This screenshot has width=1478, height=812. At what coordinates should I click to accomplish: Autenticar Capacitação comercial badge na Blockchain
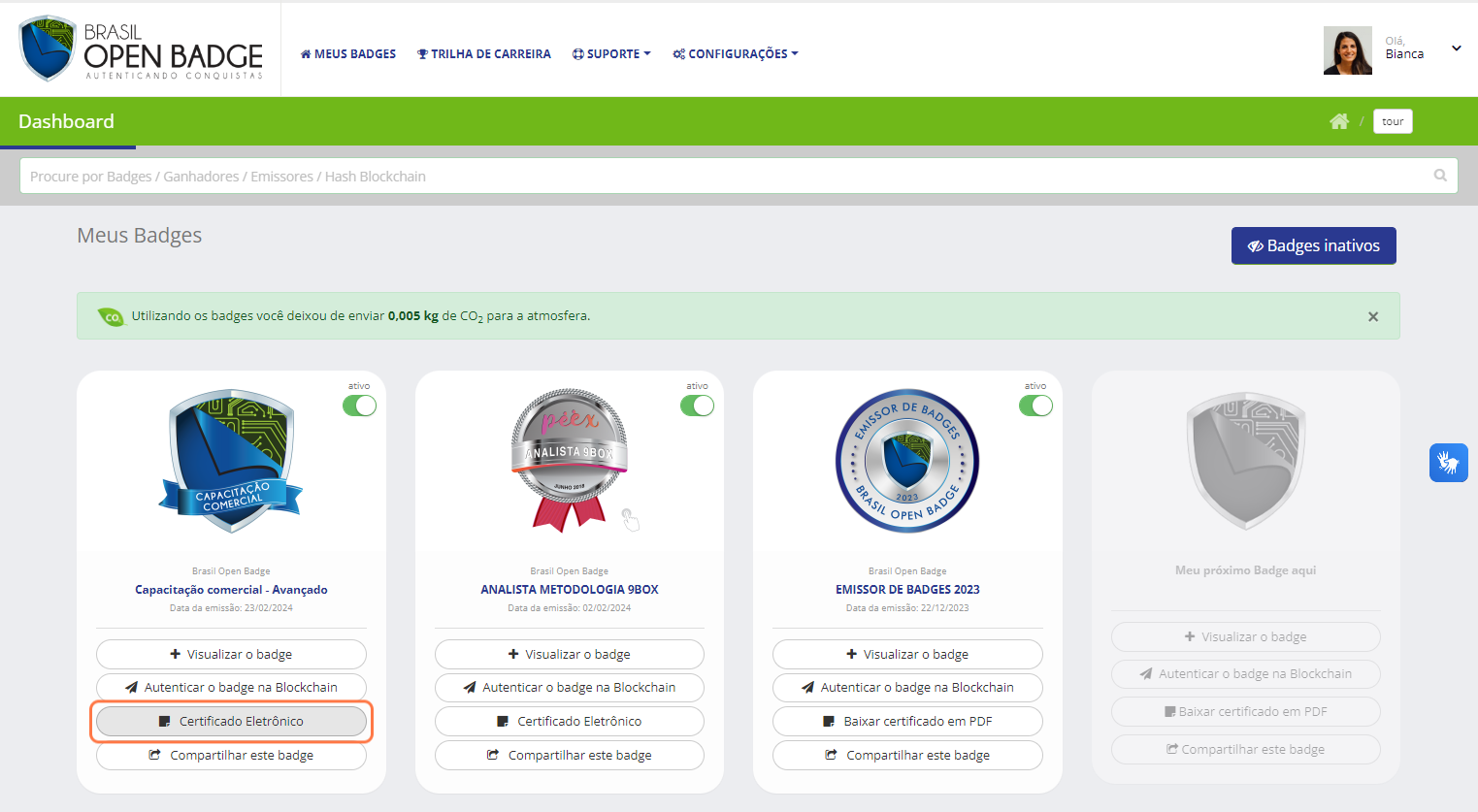(x=231, y=687)
